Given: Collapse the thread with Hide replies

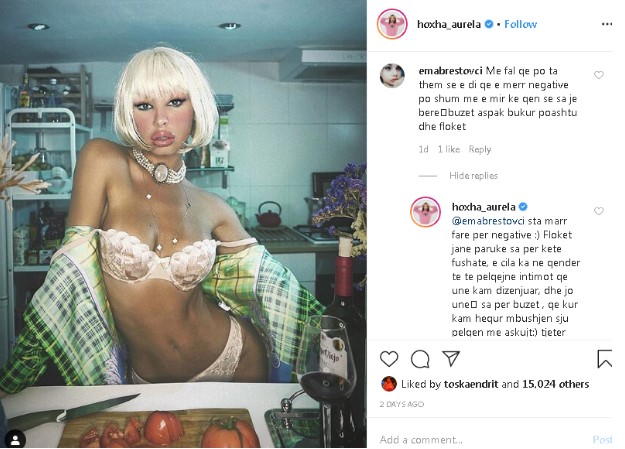Looking at the screenshot, I should coord(474,175).
